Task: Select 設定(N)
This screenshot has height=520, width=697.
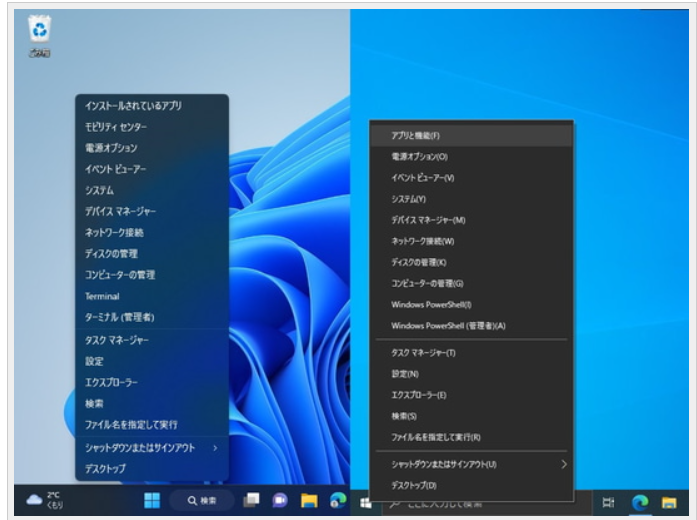Action: (472, 374)
